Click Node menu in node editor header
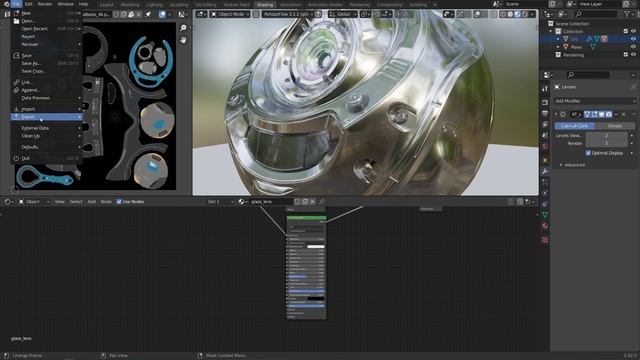The width and height of the screenshot is (640, 360). click(x=106, y=202)
